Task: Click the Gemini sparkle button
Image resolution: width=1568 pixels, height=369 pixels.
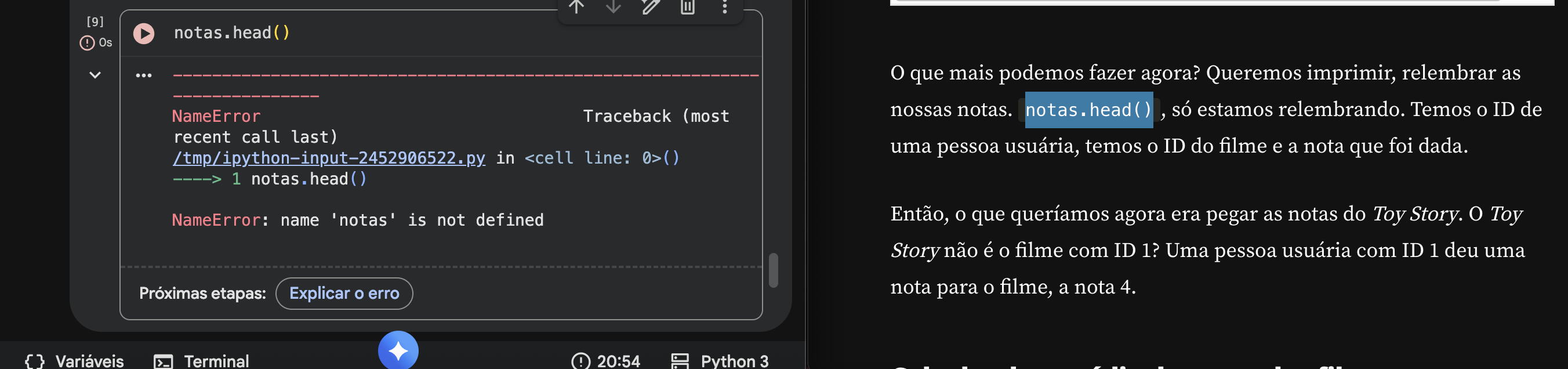Action: tap(398, 351)
